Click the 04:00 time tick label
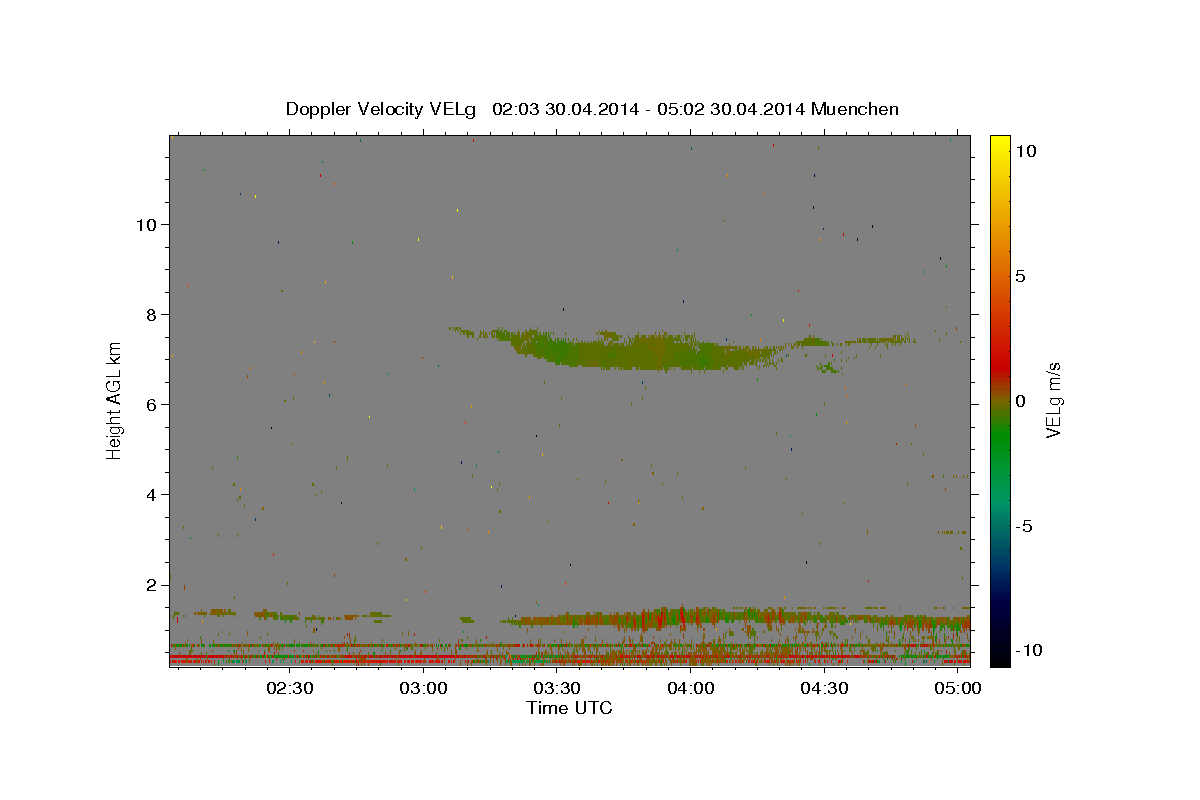Screen dimensions: 1200x800 pos(691,689)
